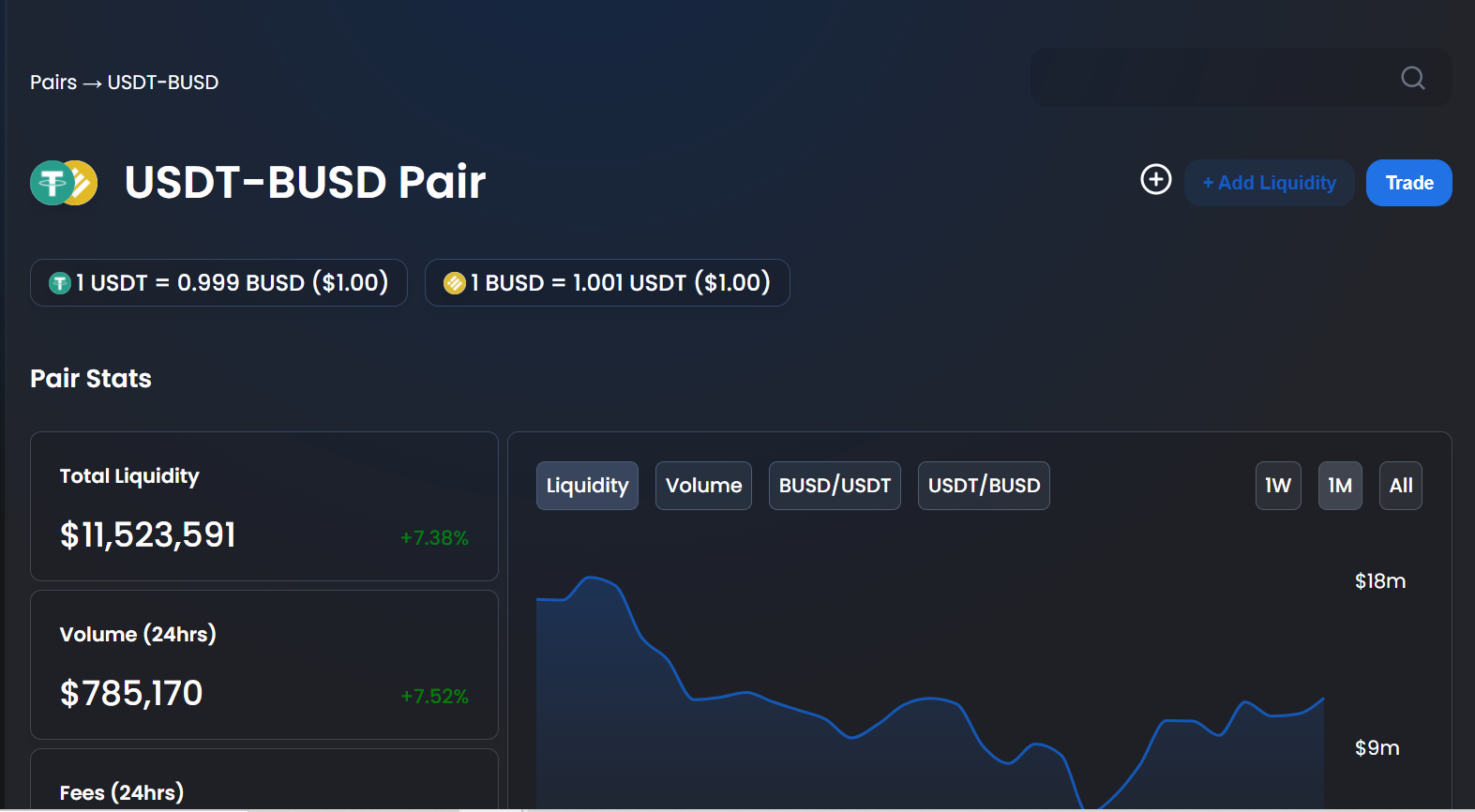Open the Add Liquidity button
The width and height of the screenshot is (1475, 812).
[x=1270, y=183]
